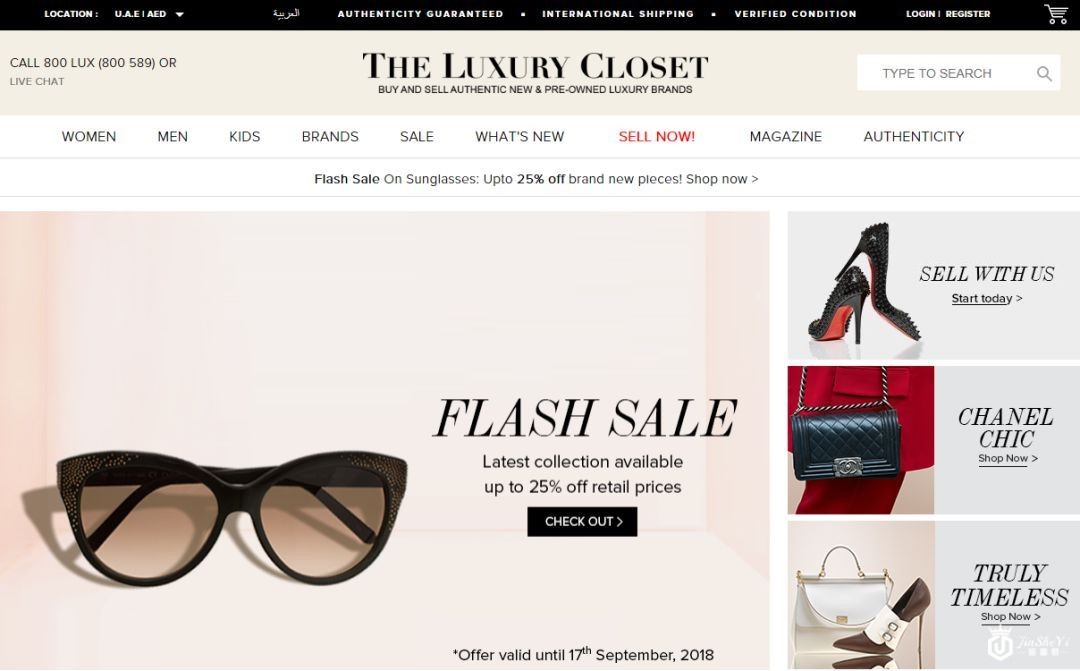This screenshot has height=671, width=1080.
Task: Open the AUTHENTICITY page
Action: click(x=913, y=136)
